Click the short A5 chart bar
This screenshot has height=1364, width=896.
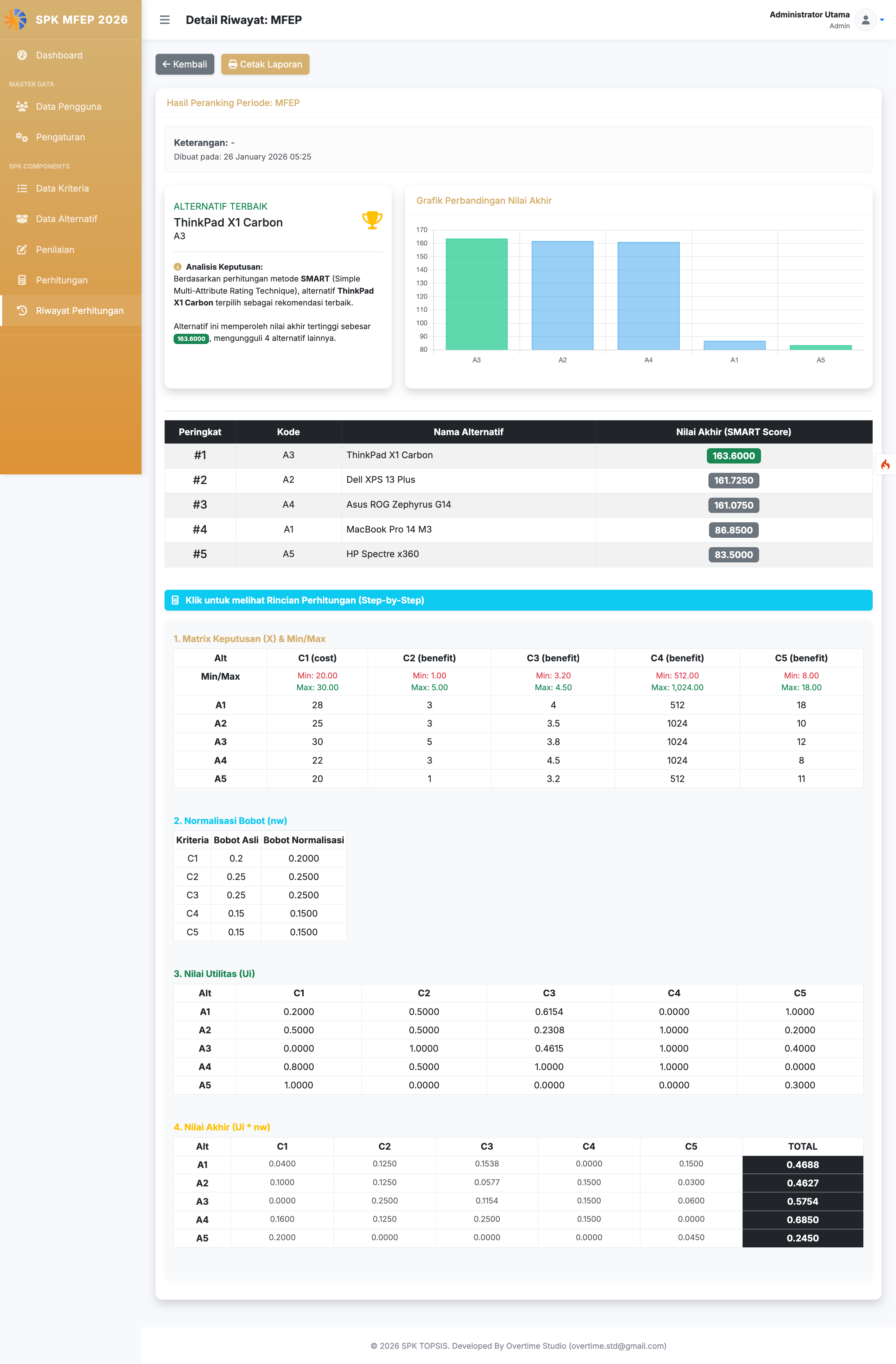click(x=820, y=347)
